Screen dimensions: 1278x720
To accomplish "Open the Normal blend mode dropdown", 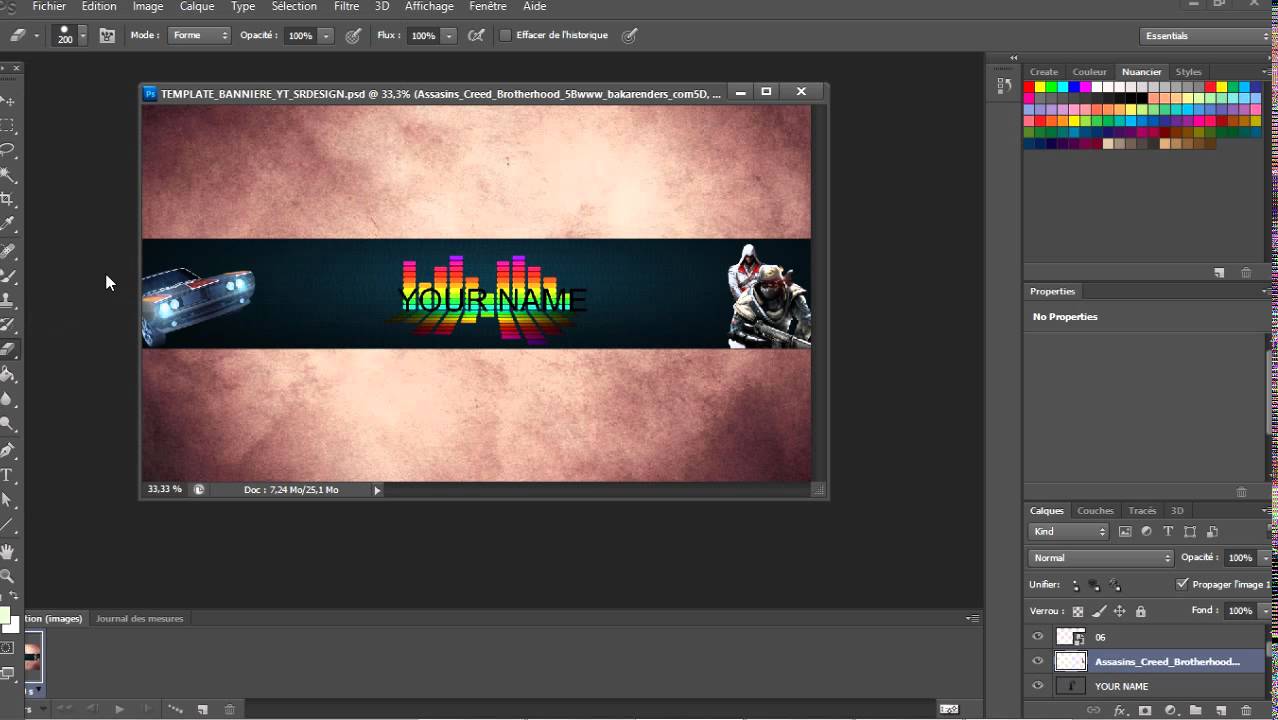I will (1100, 558).
